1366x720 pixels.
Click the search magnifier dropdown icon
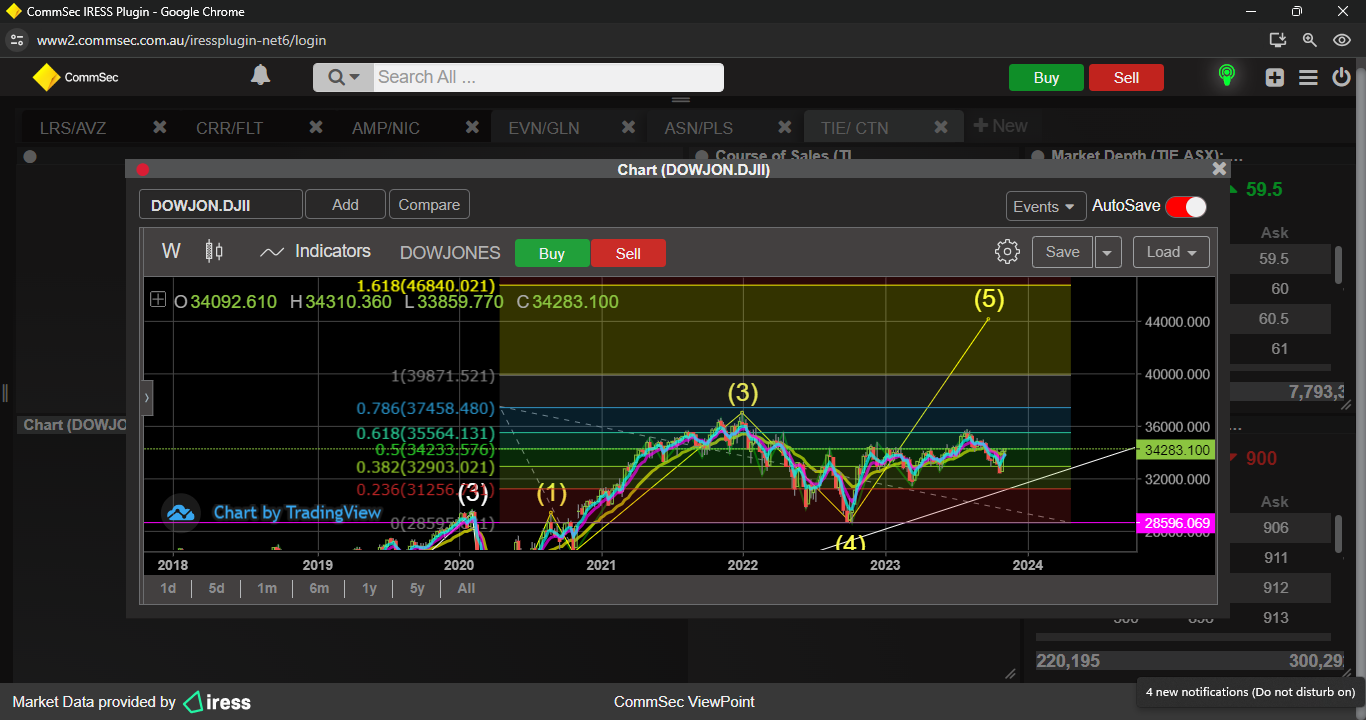pos(342,77)
